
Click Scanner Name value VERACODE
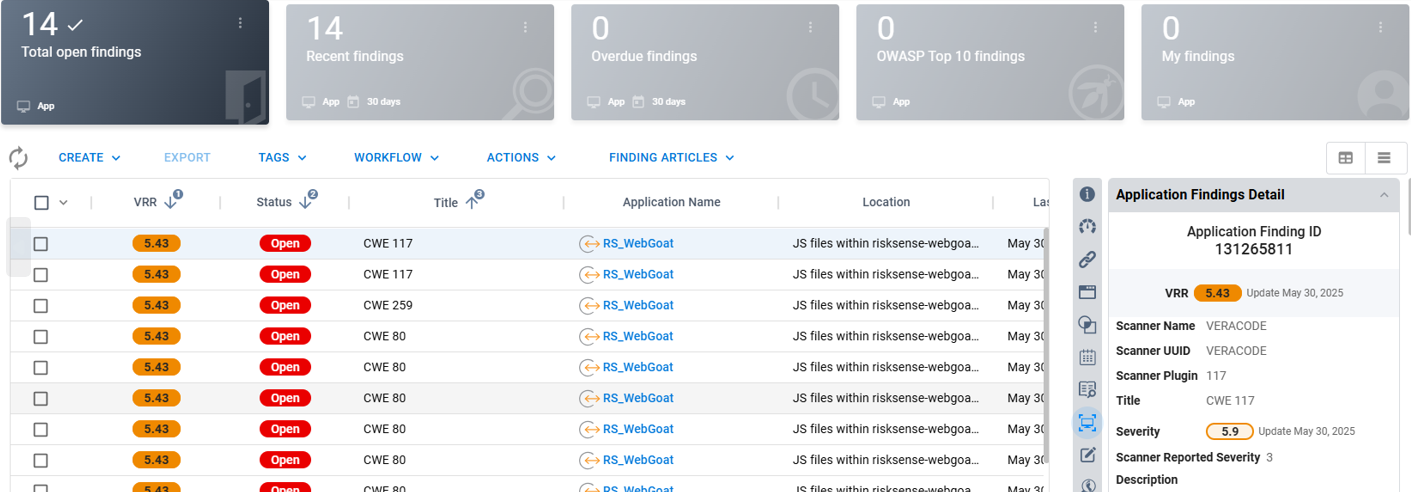coord(1236,326)
